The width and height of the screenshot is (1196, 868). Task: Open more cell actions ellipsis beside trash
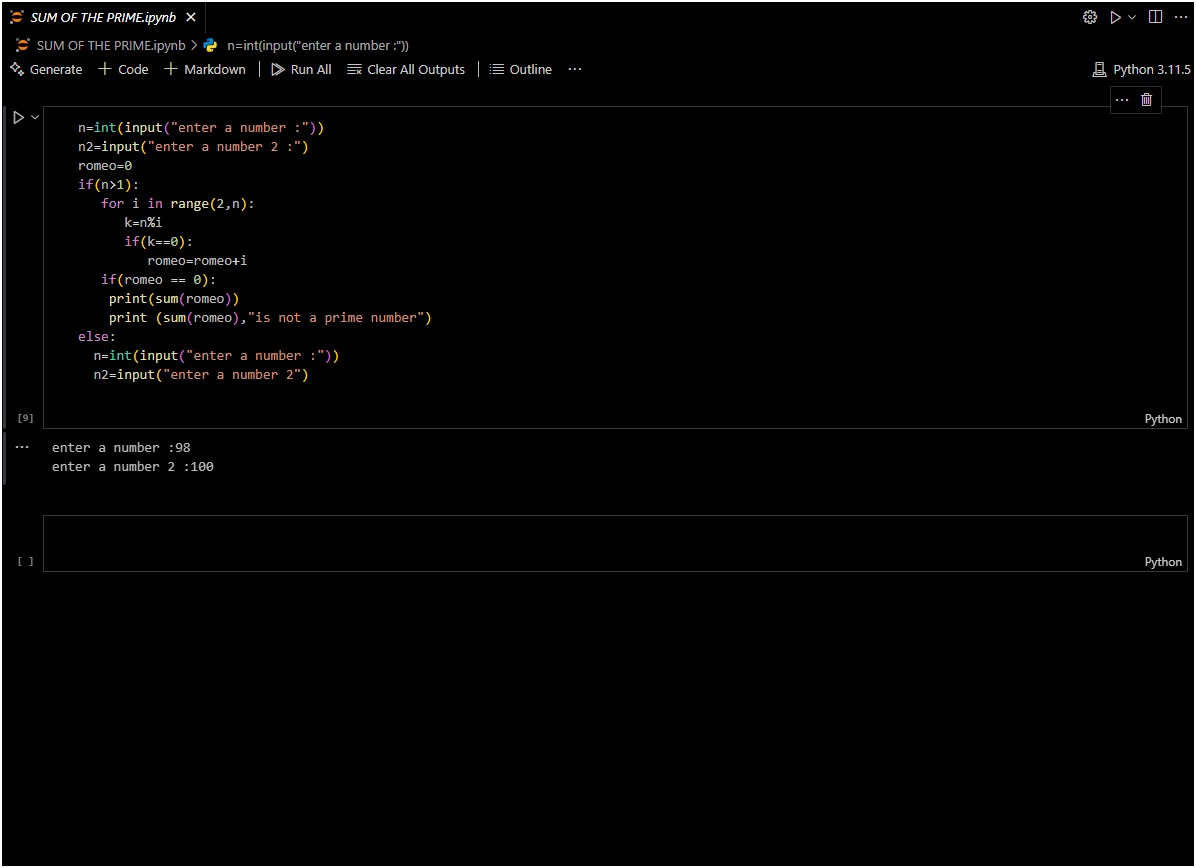point(1121,99)
